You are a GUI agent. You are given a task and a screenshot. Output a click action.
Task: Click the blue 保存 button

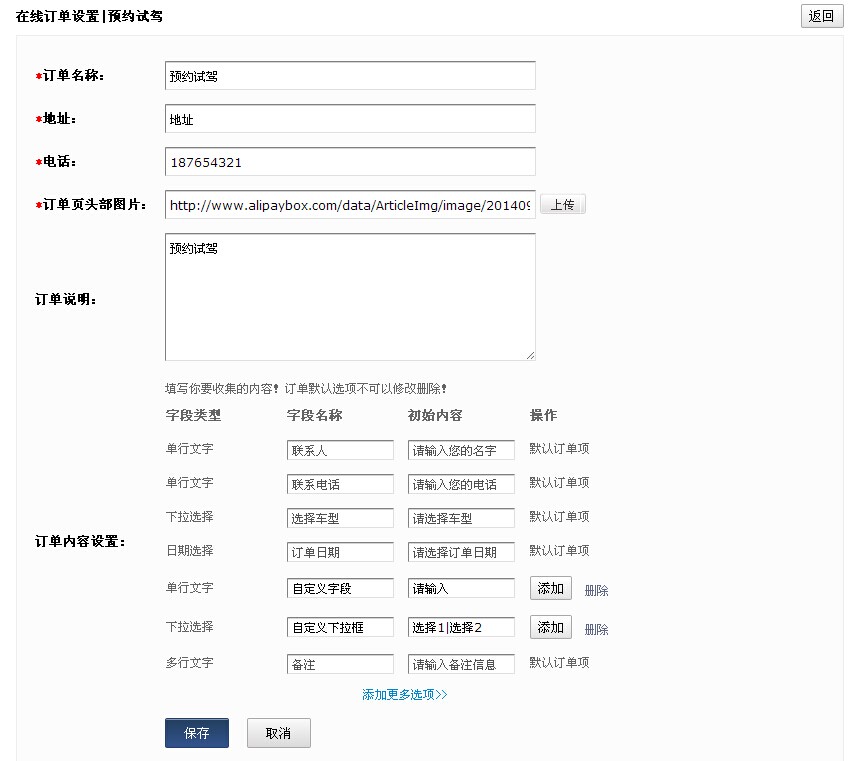point(197,733)
